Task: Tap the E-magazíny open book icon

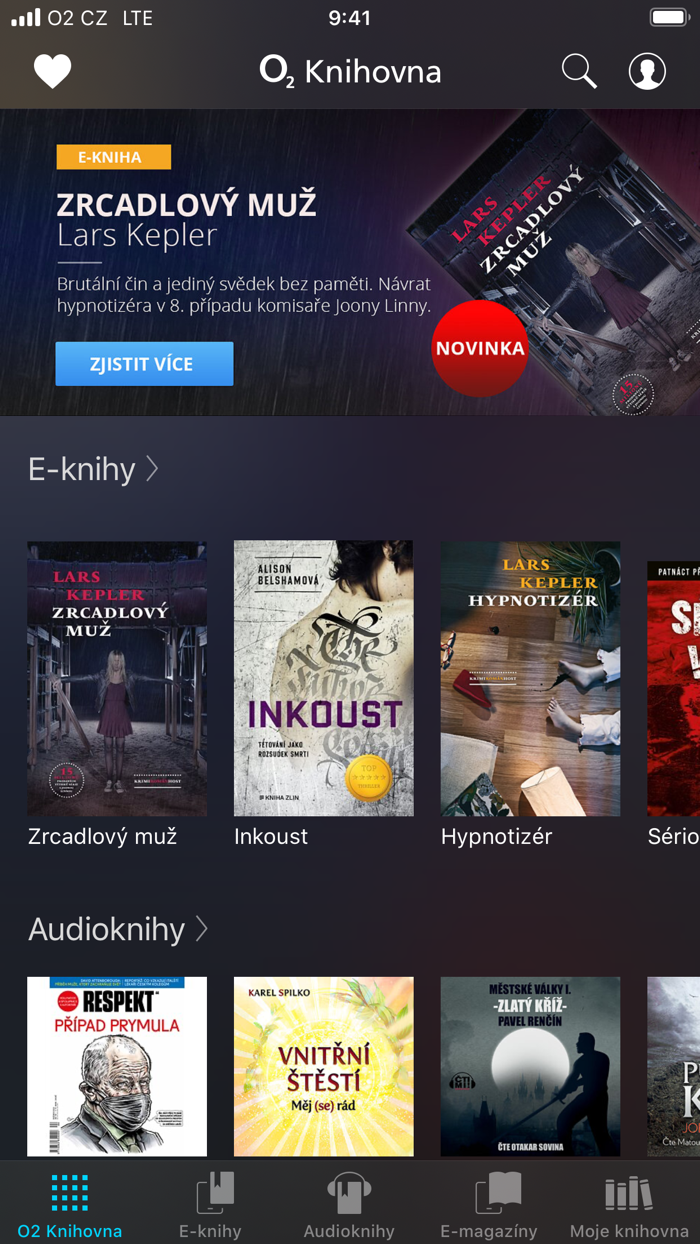Action: tap(497, 1192)
